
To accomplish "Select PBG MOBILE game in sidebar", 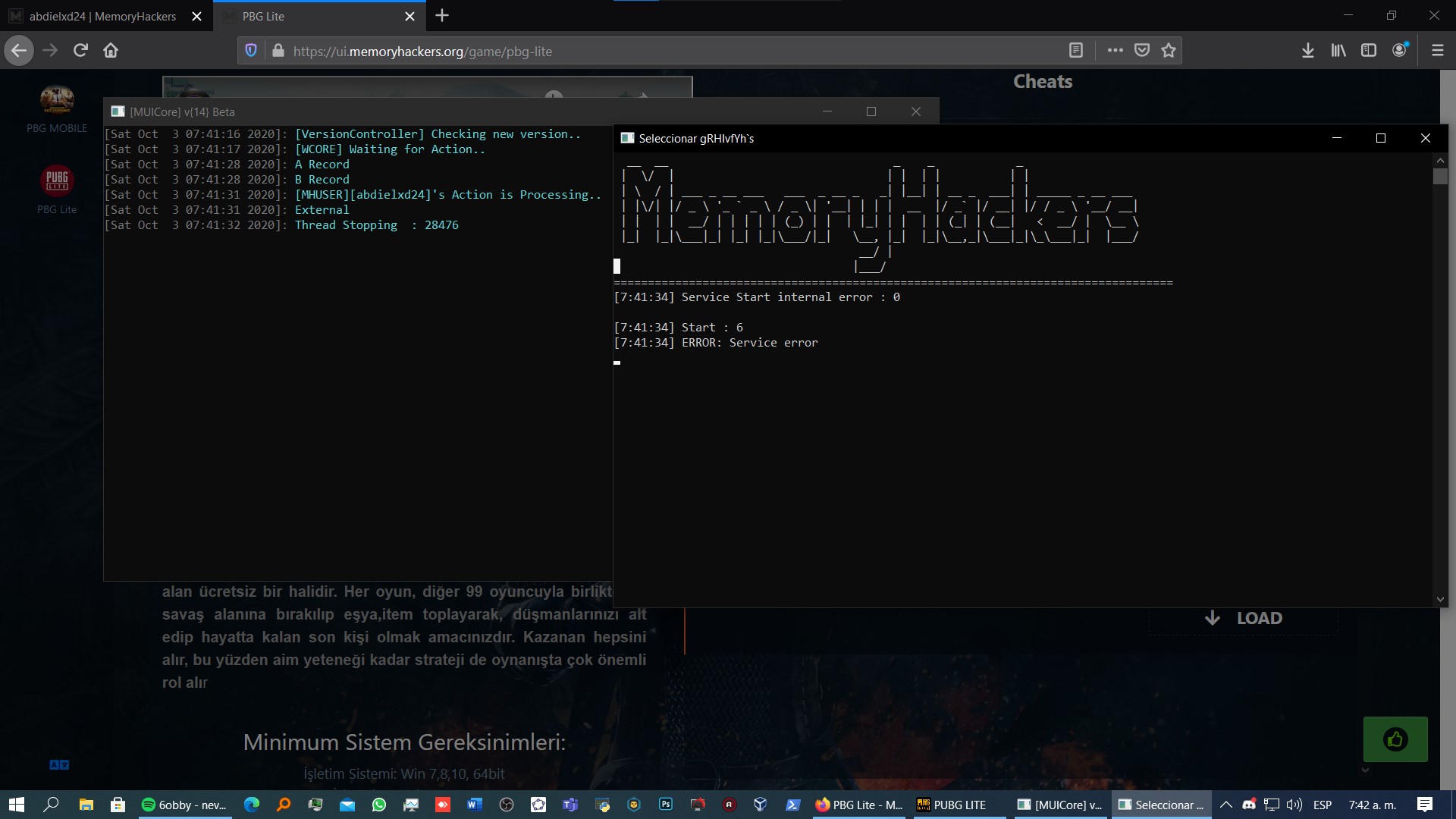I will click(57, 110).
